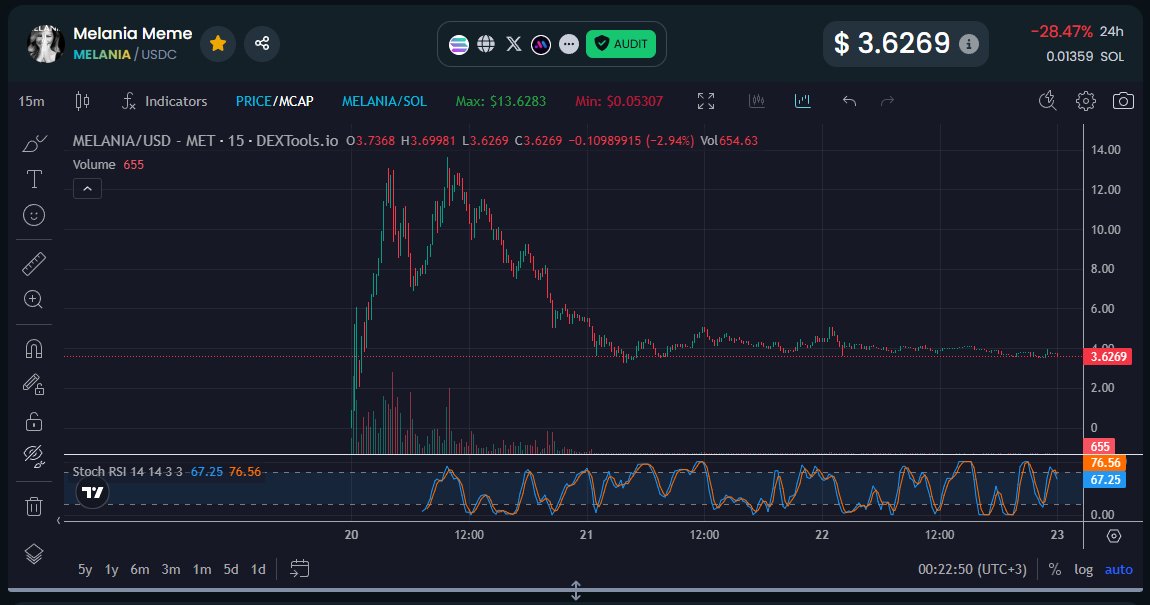Image resolution: width=1150 pixels, height=605 pixels.
Task: Switch to PRICE view
Action: click(x=253, y=101)
